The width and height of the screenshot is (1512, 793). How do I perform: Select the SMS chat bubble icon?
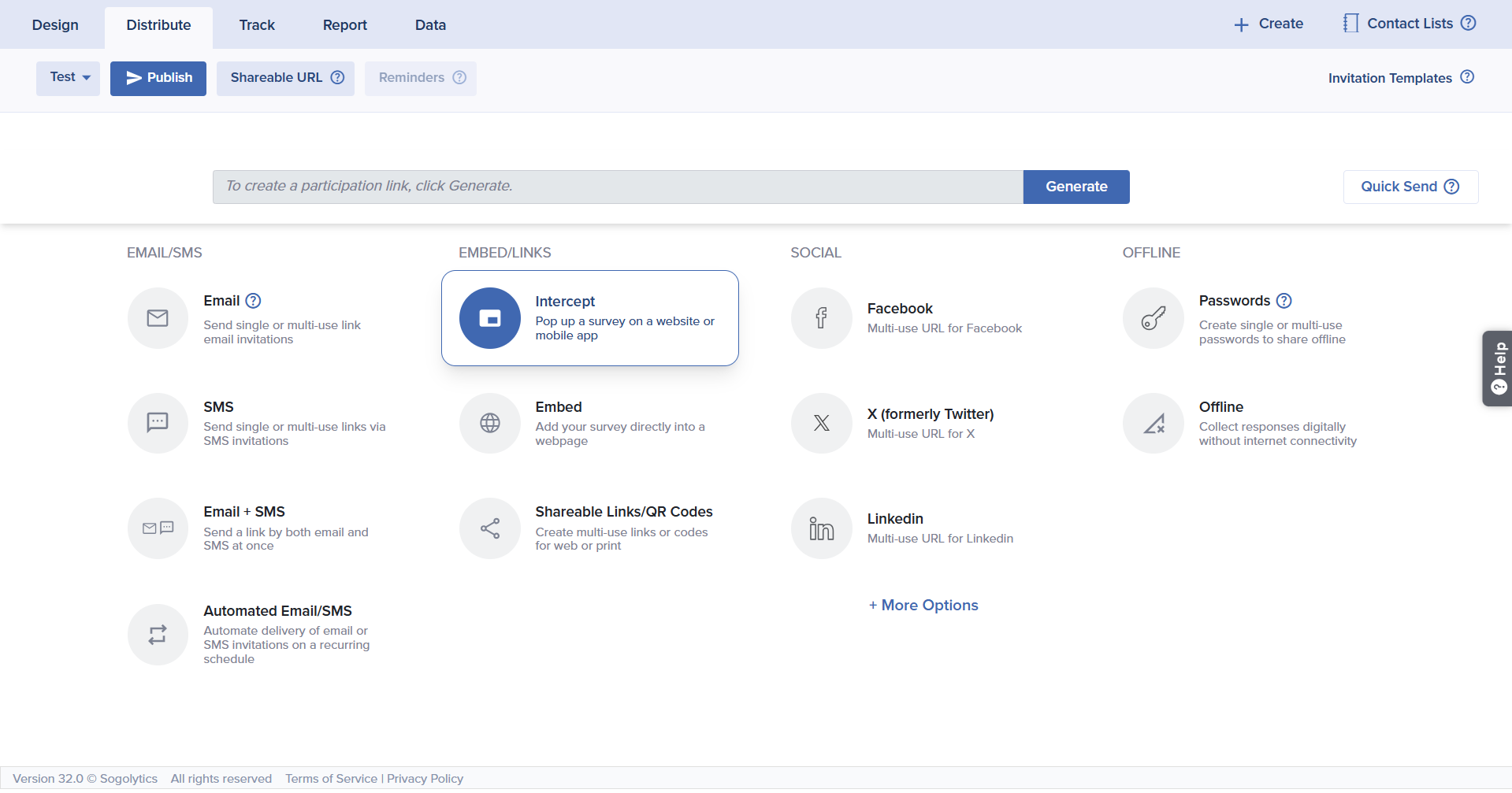point(158,423)
